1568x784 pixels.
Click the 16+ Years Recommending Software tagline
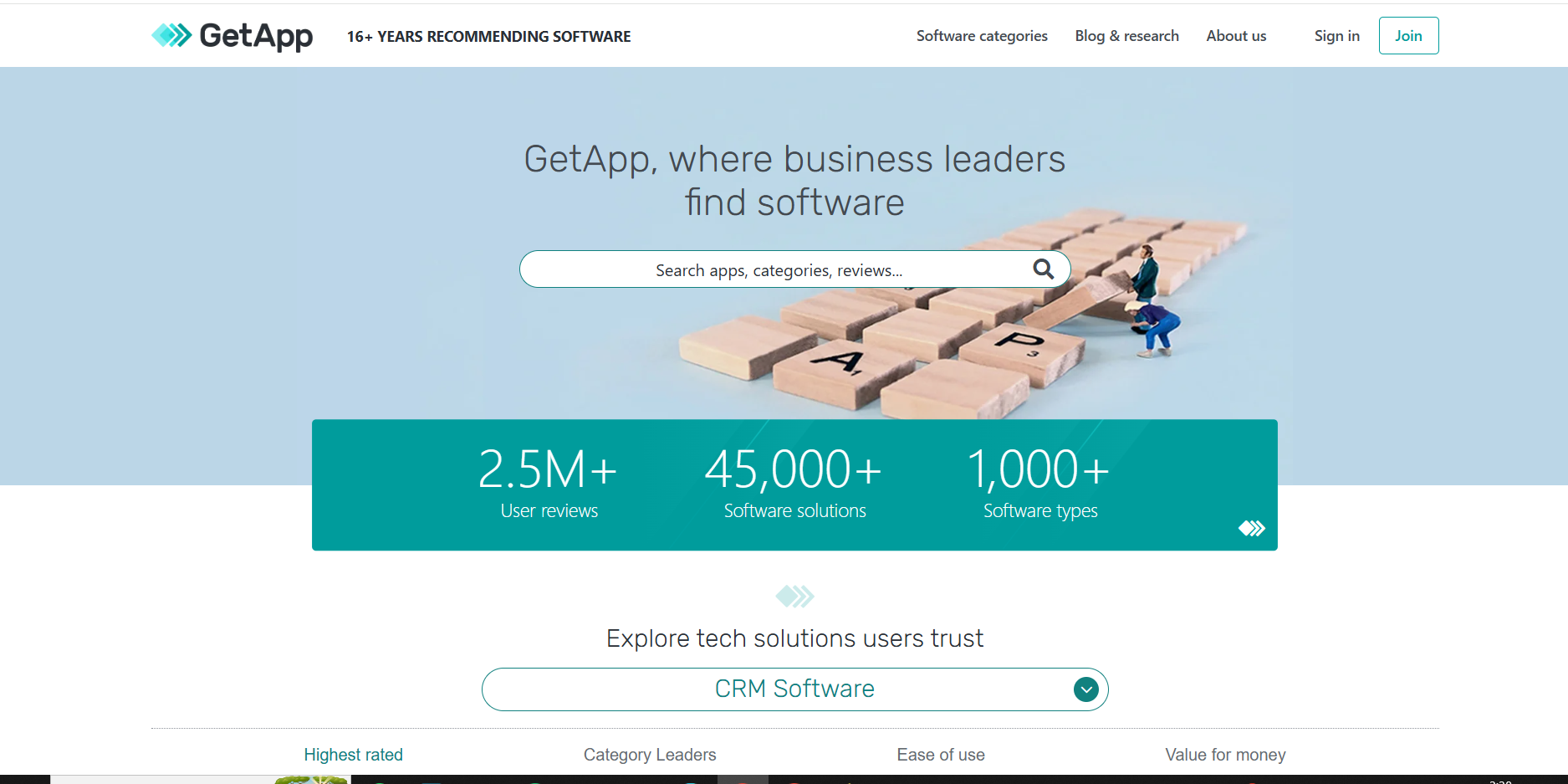click(x=488, y=37)
